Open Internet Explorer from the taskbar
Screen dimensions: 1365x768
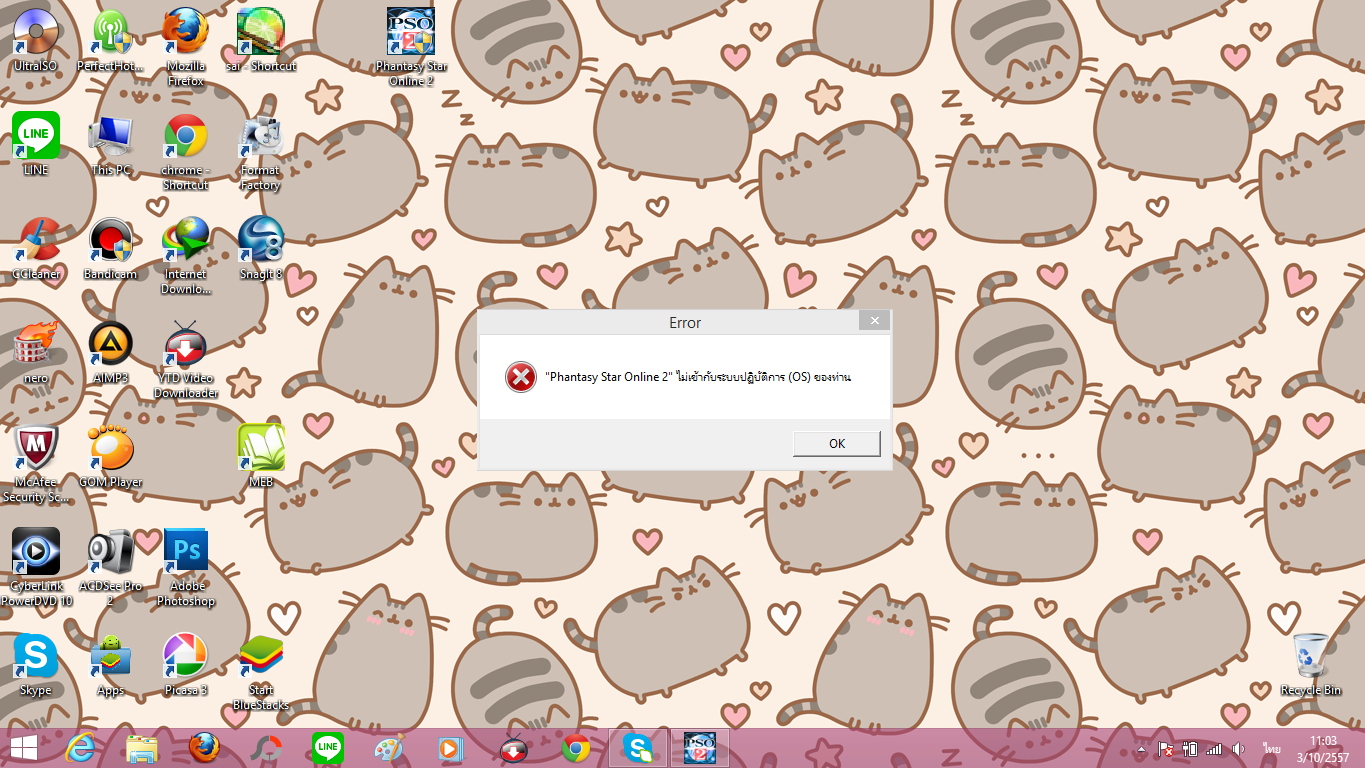point(80,748)
